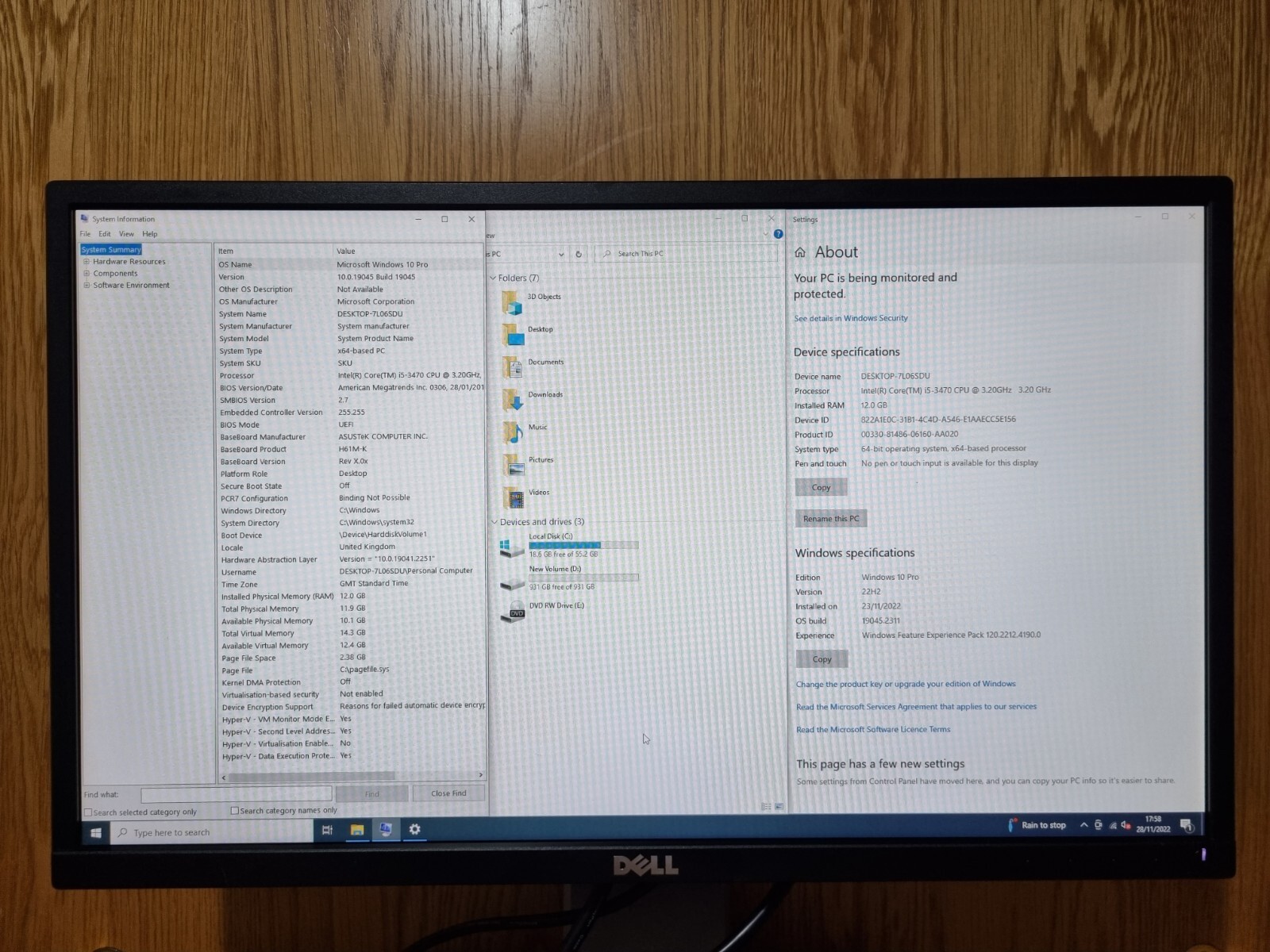Select System Summary in the tree
Image resolution: width=1270 pixels, height=952 pixels.
(x=111, y=250)
